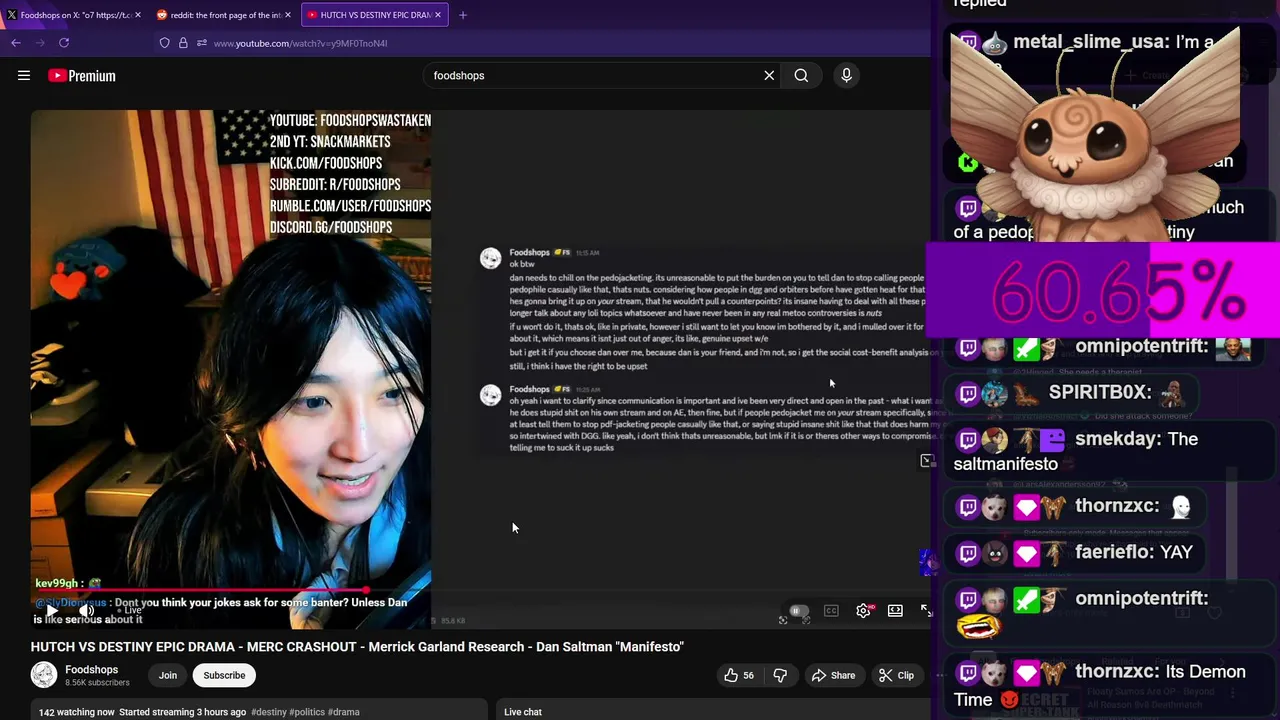
Task: Dislike the video with thumbs down
Action: click(x=780, y=675)
